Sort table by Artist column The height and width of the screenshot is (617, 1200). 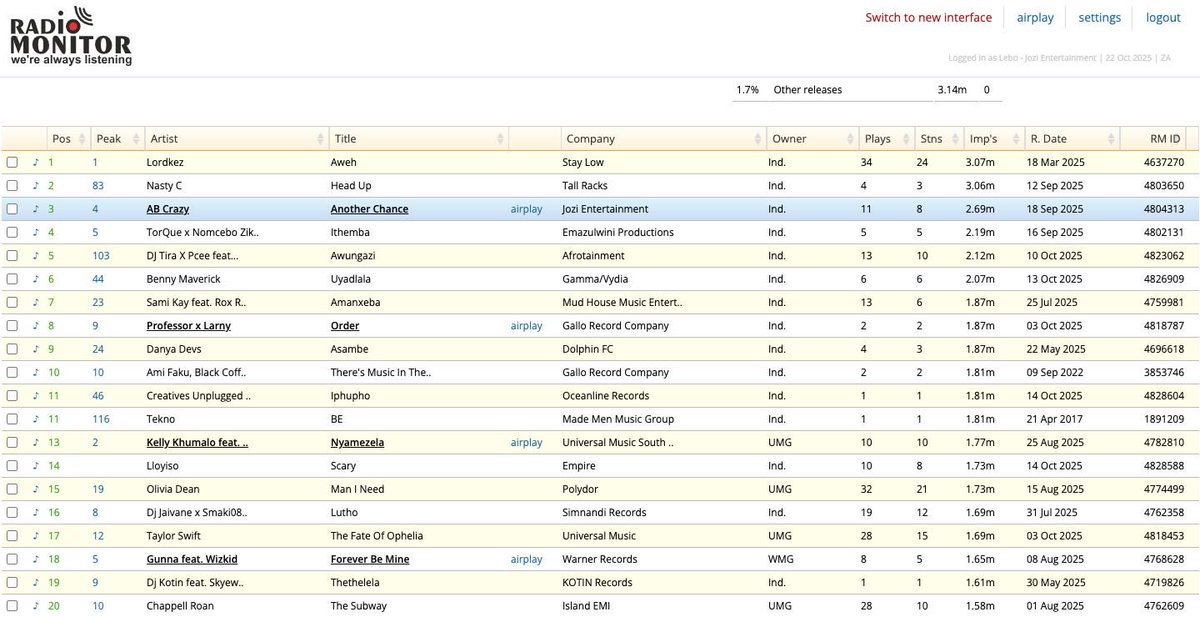point(236,139)
